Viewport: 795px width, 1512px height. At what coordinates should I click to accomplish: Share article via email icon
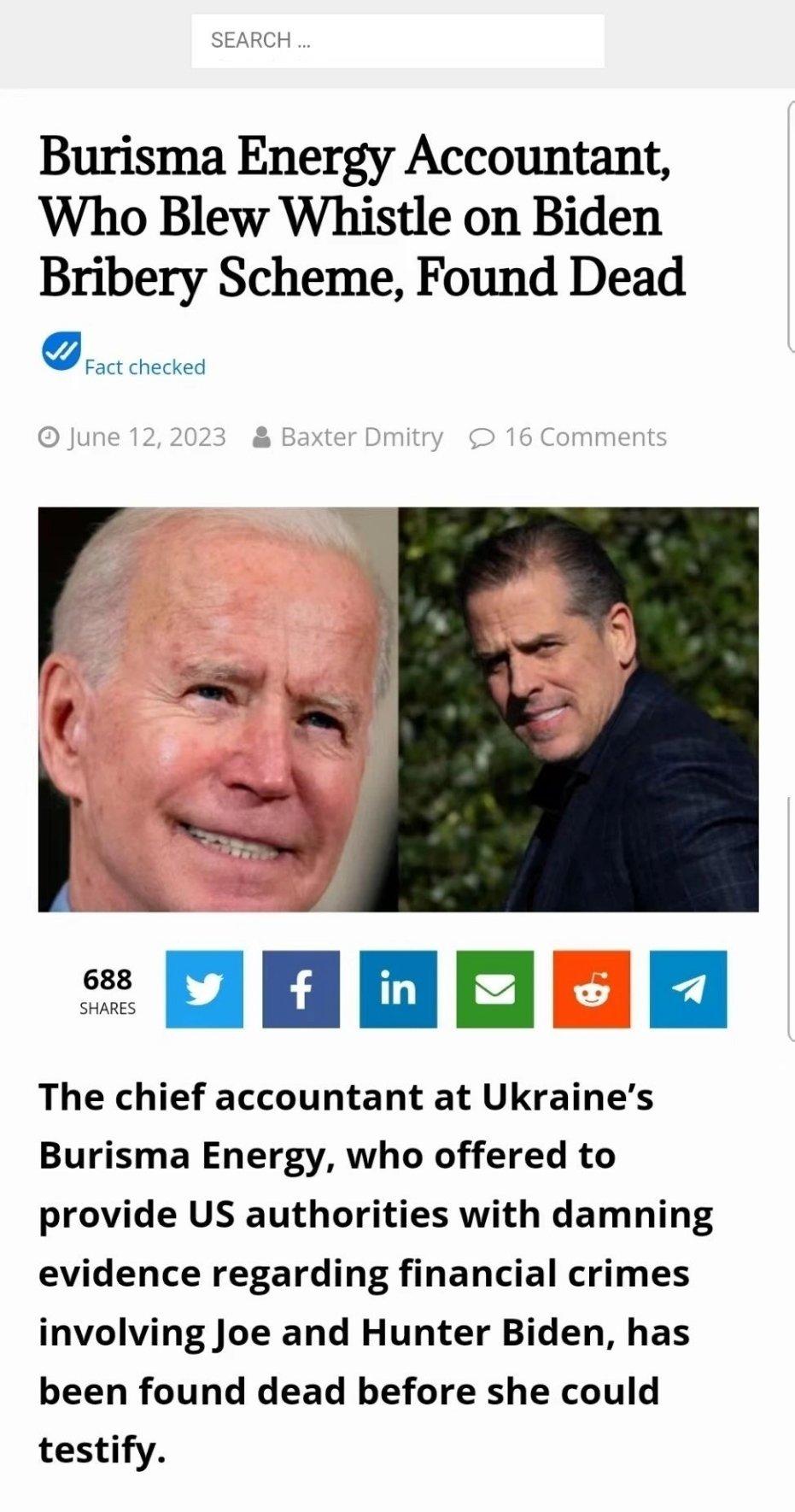494,988
